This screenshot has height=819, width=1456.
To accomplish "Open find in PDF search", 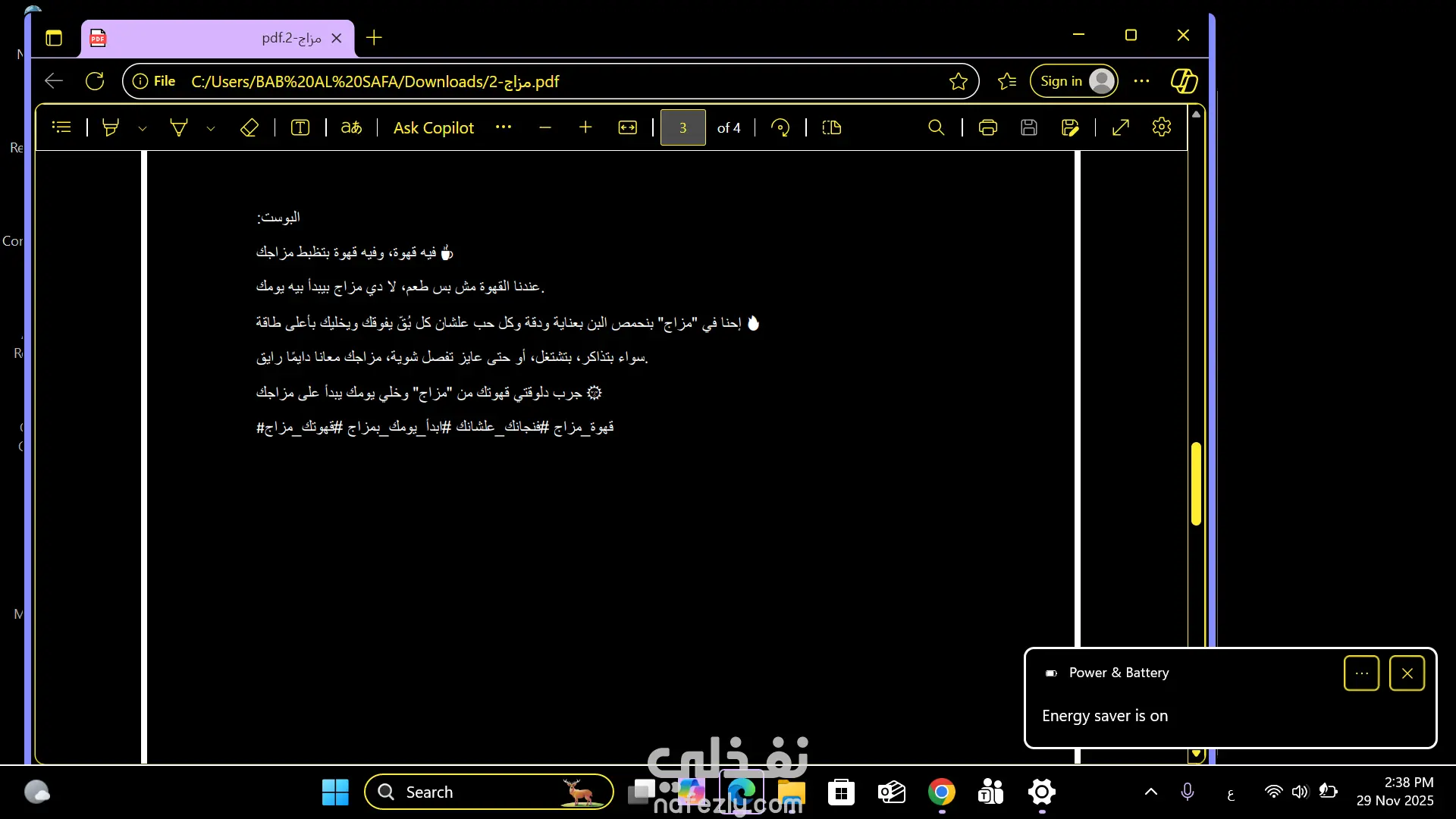I will point(937,127).
